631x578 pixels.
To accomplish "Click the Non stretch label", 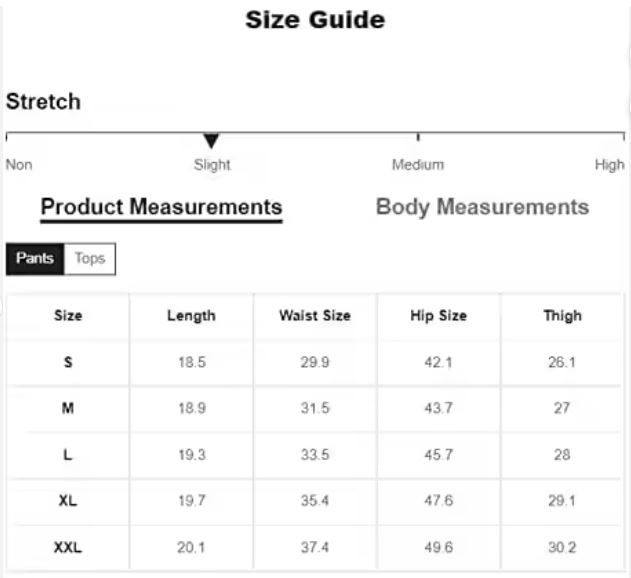I will [x=19, y=165].
